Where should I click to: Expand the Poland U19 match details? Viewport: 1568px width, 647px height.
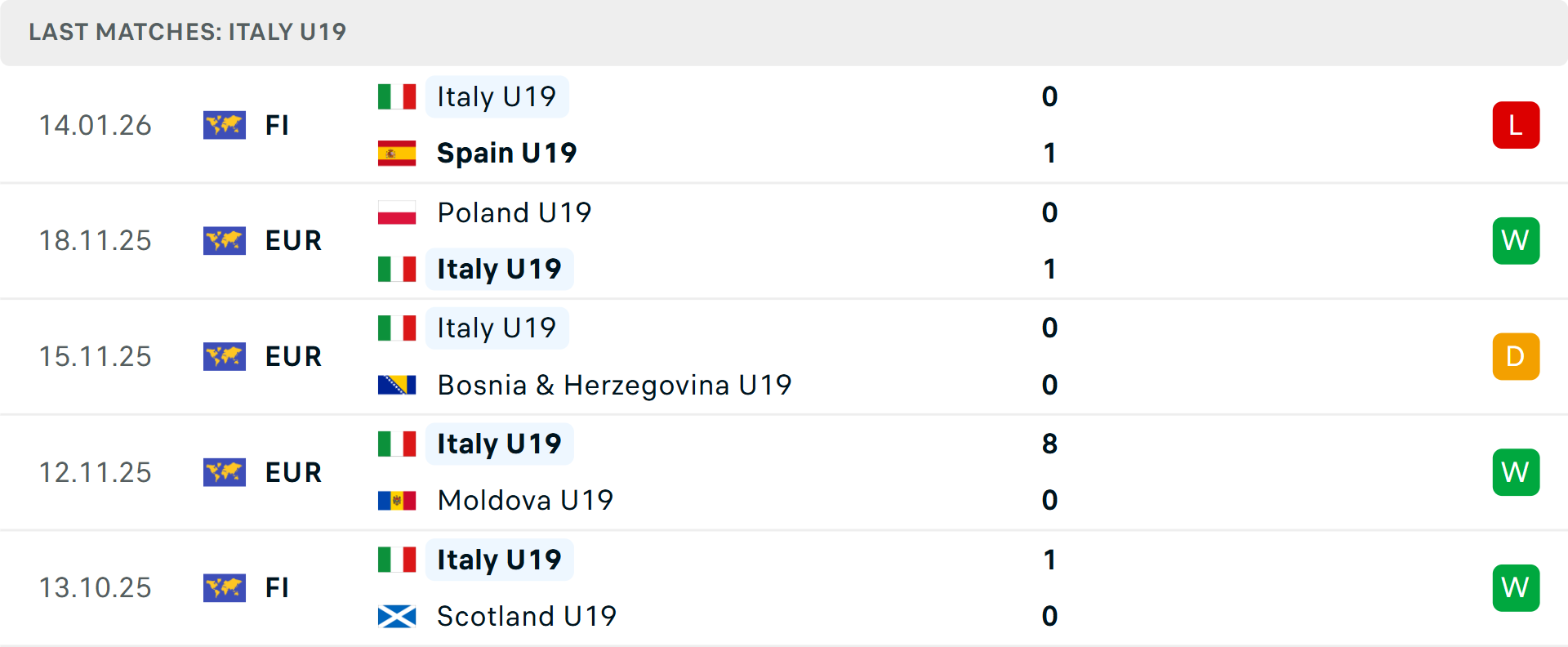point(514,212)
